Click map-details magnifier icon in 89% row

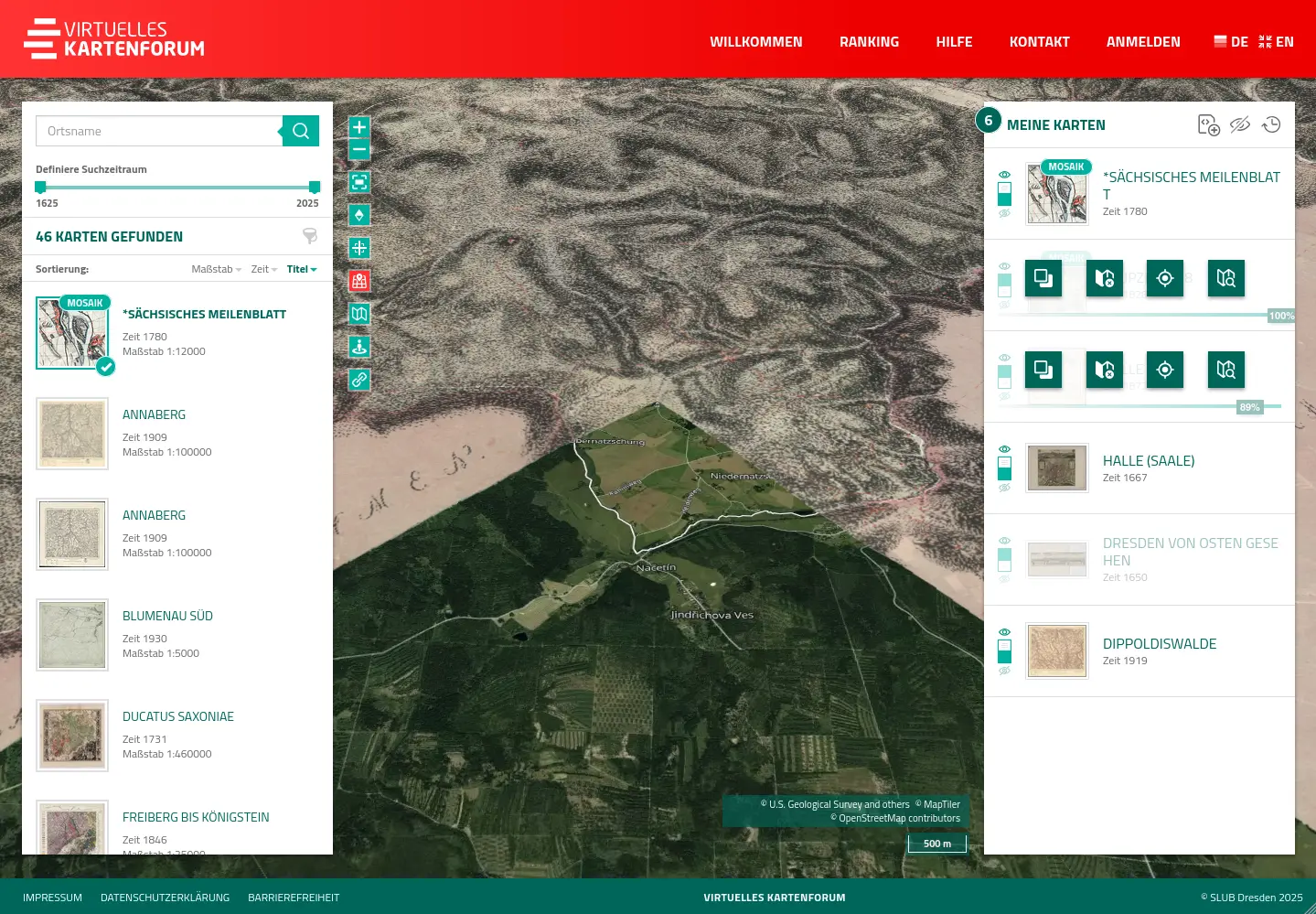click(1226, 370)
